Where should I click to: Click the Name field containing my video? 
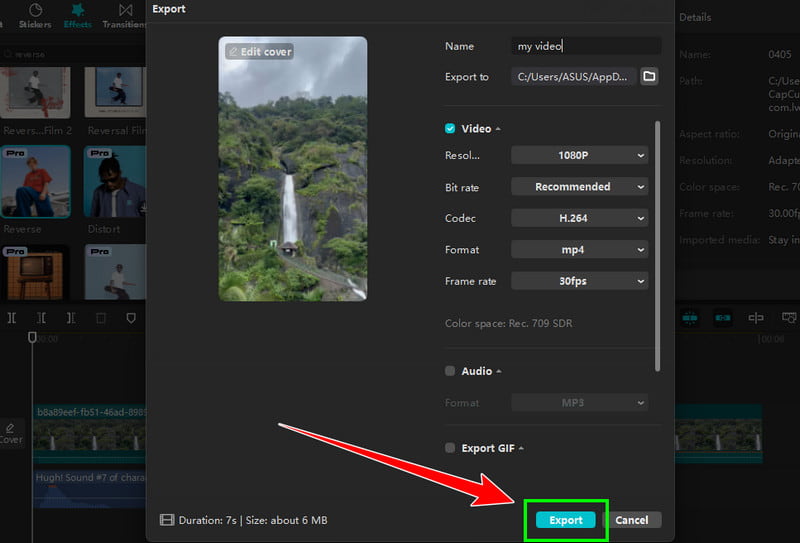click(587, 46)
